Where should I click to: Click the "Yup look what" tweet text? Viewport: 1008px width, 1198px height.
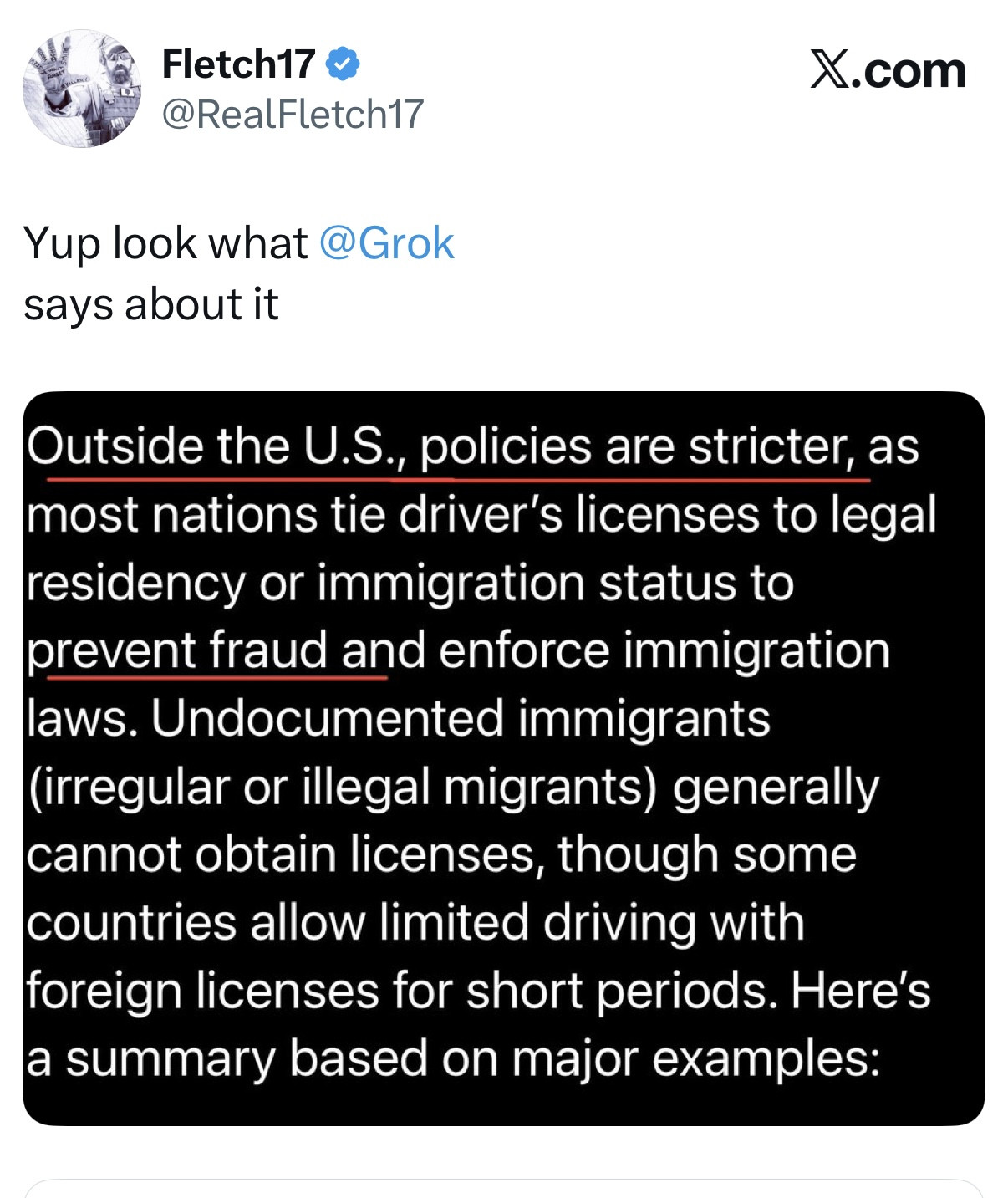point(165,244)
